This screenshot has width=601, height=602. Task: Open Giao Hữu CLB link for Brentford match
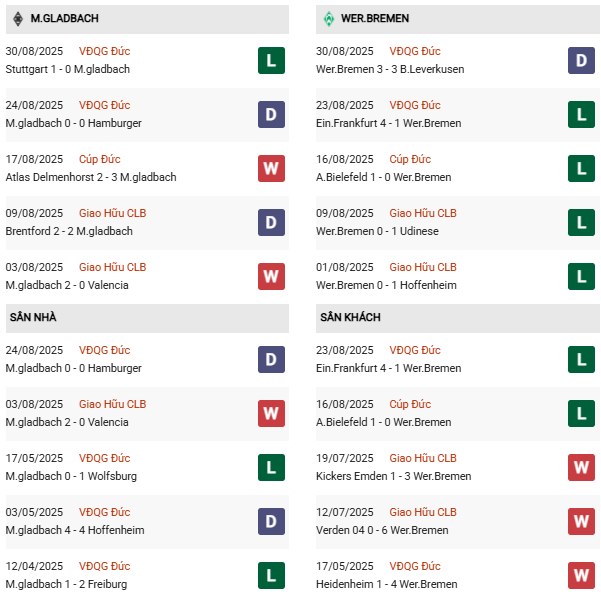pos(113,213)
